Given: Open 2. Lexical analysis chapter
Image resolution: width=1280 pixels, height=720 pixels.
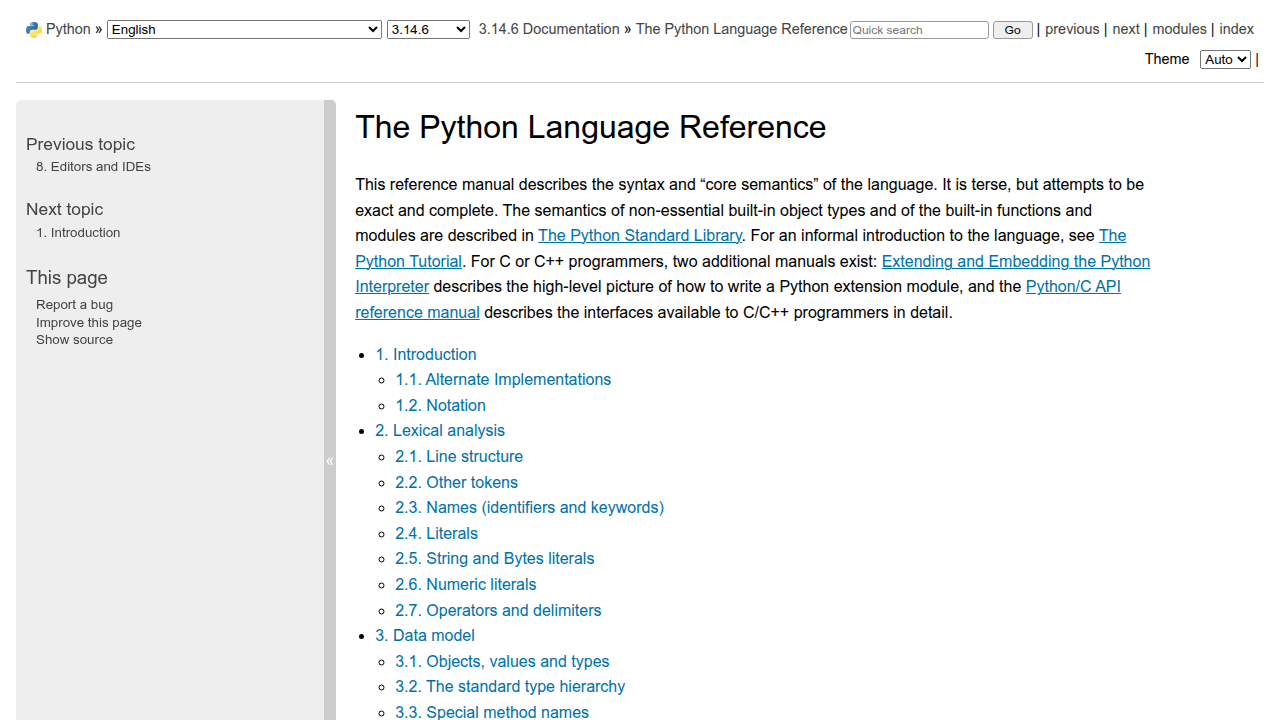Looking at the screenshot, I should click(x=440, y=431).
